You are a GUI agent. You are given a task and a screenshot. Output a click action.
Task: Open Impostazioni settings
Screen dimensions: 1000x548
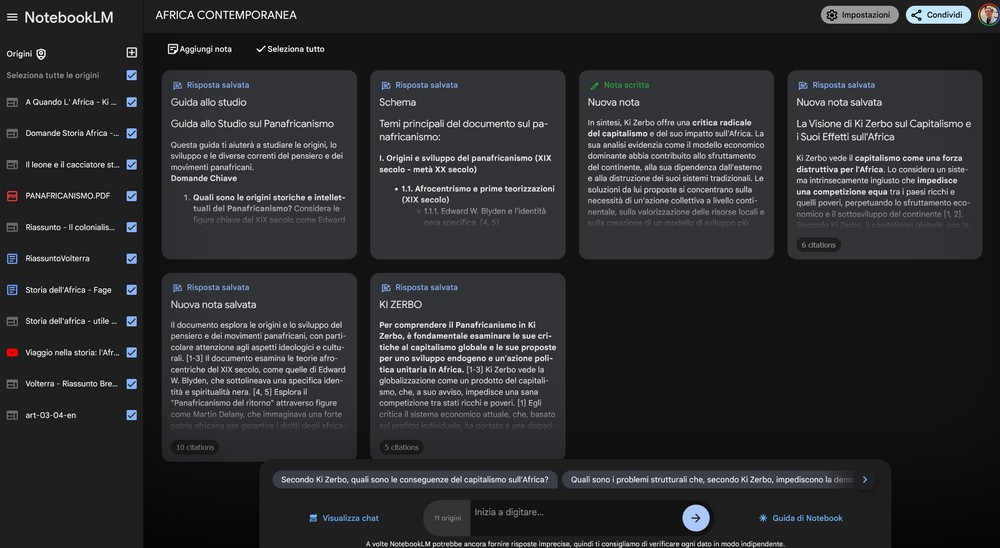point(859,15)
